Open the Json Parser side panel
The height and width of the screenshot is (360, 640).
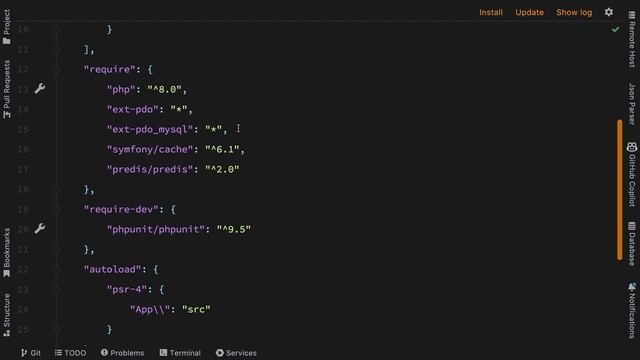coord(632,104)
